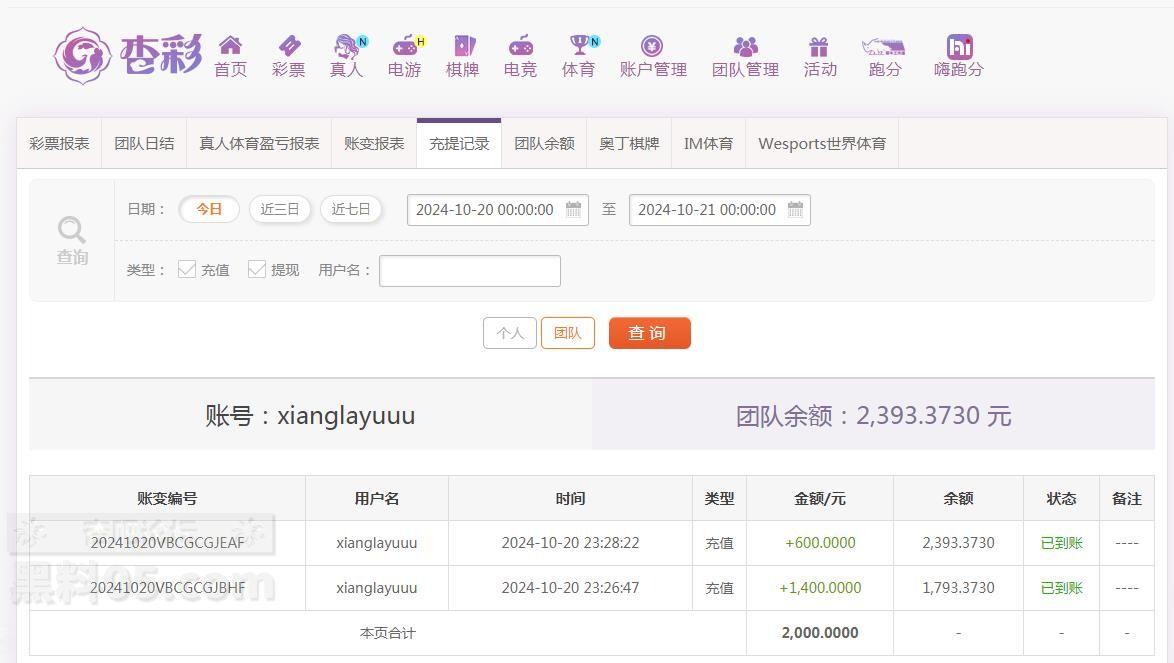Image resolution: width=1174 pixels, height=663 pixels.
Task: Open the 账变报表 tab
Action: (374, 144)
